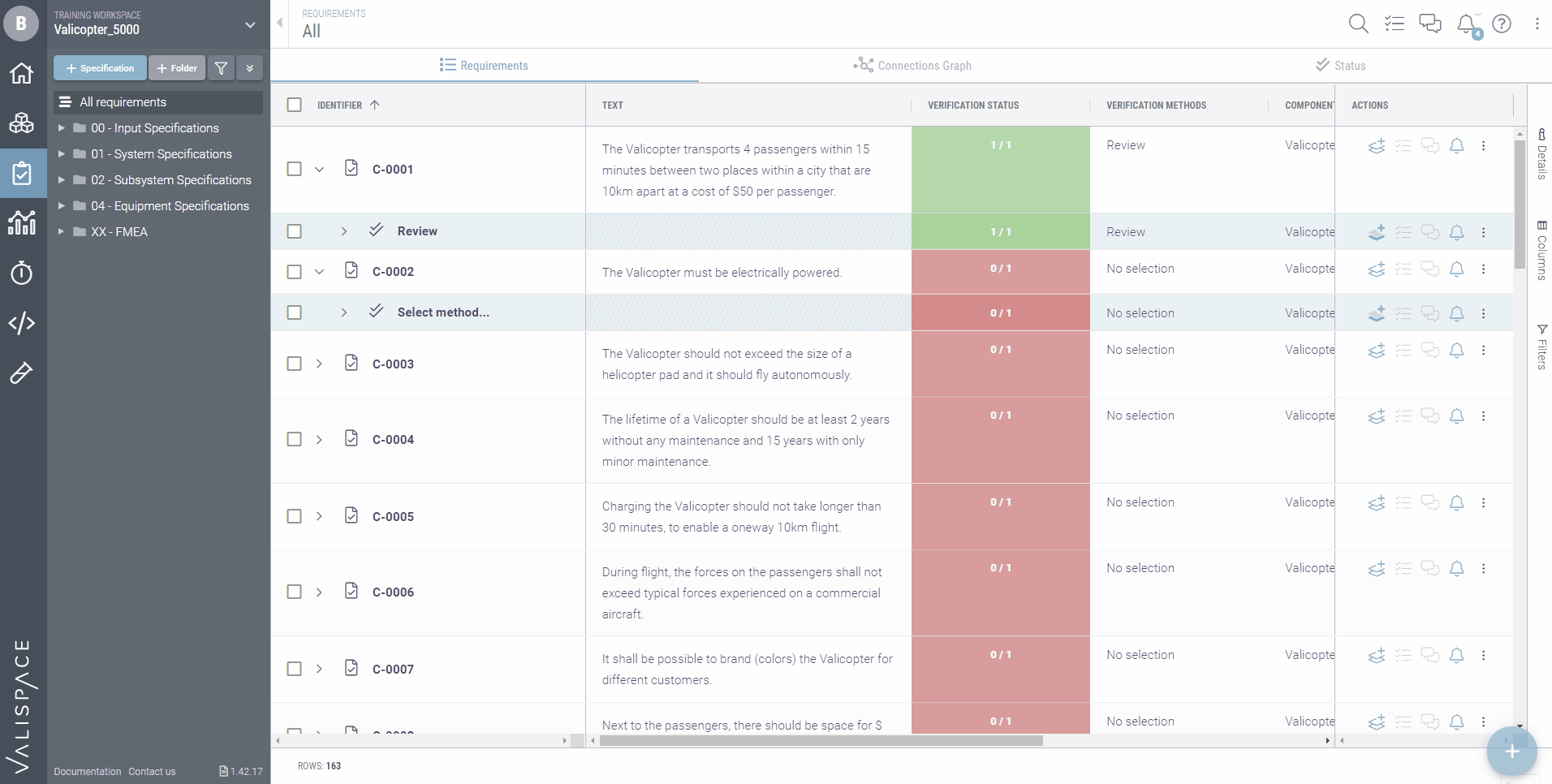Collapse requirement C-0002 details

pos(319,272)
